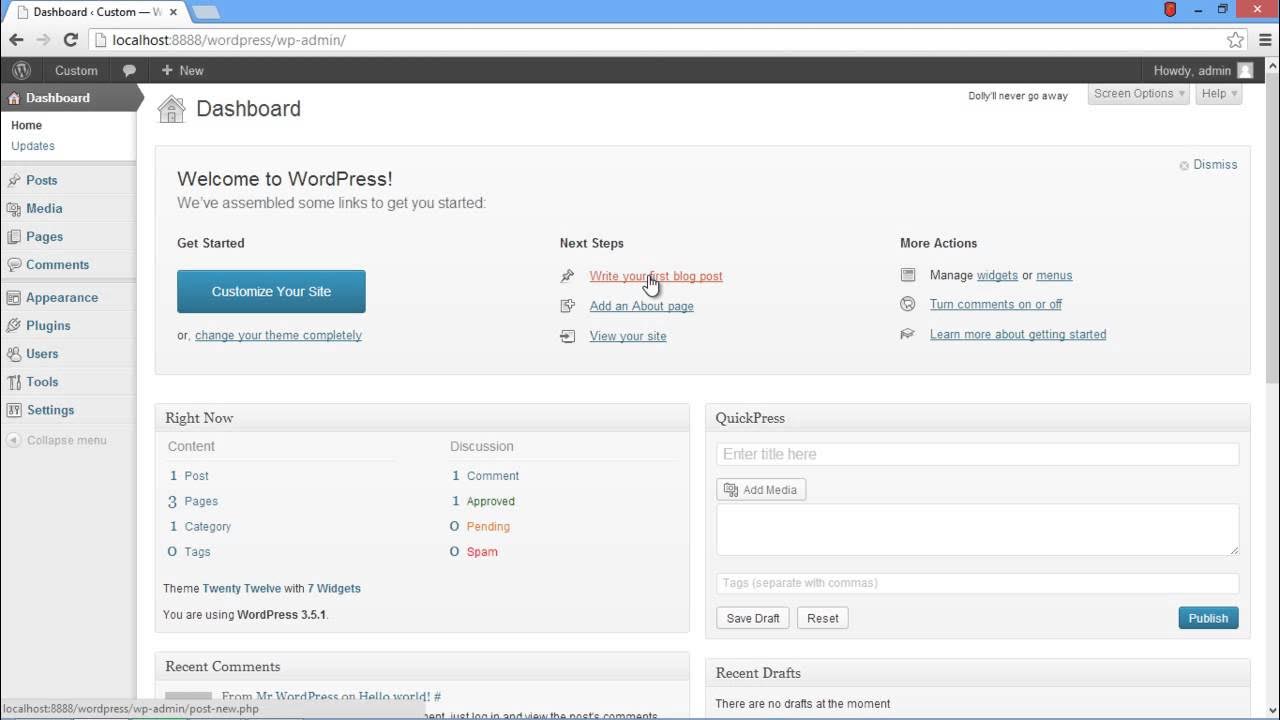Click the Comments bubble icon in sidebar

coord(14,265)
